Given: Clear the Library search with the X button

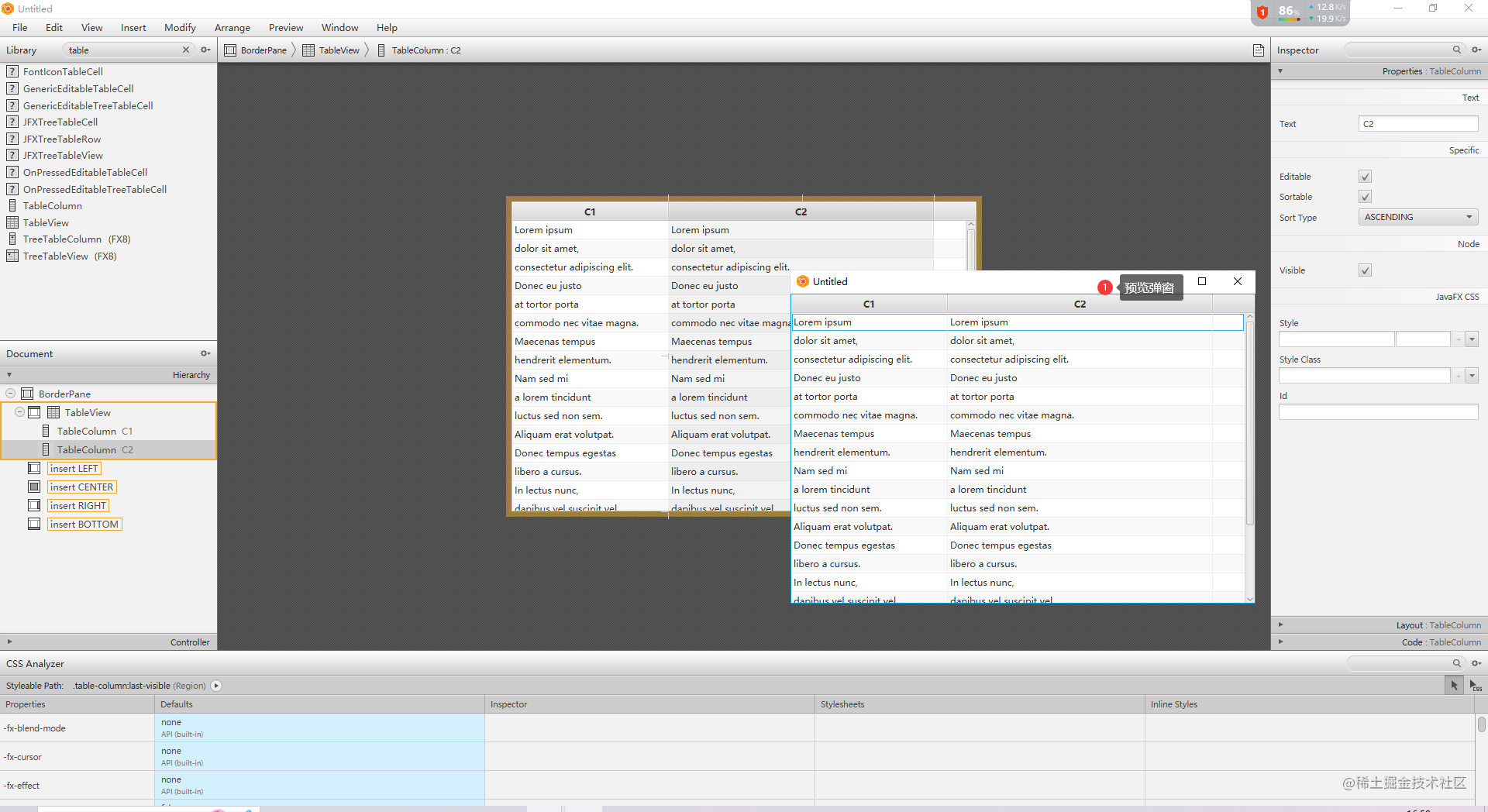Looking at the screenshot, I should 186,50.
